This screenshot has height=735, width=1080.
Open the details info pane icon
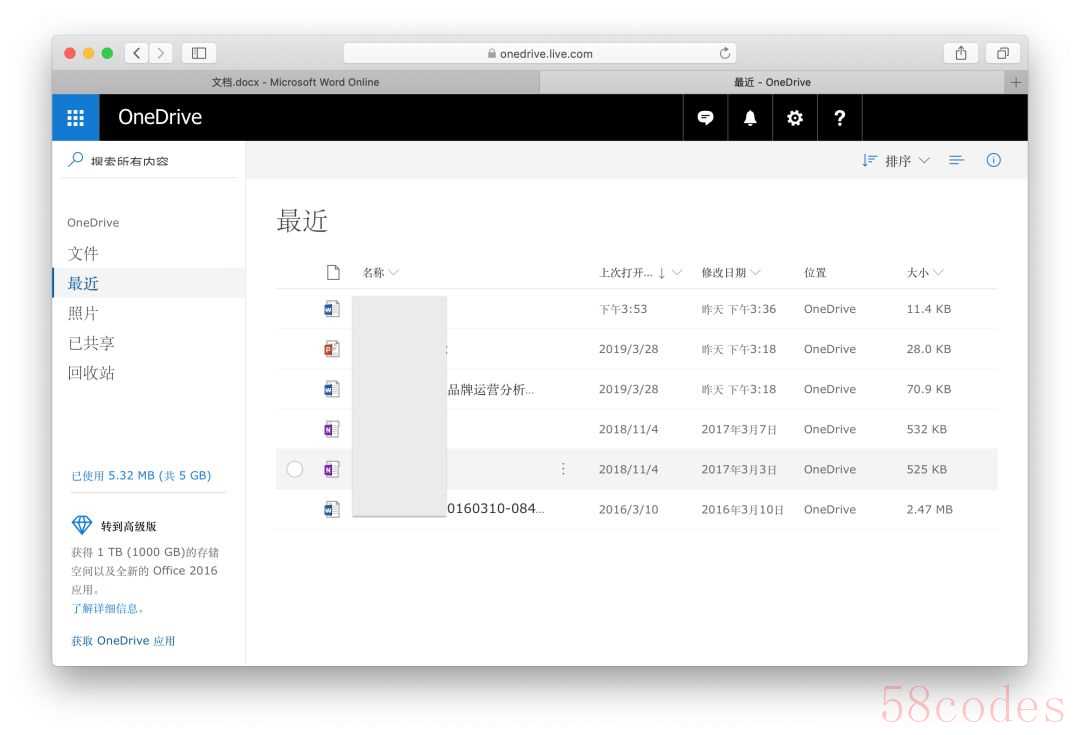[993, 161]
